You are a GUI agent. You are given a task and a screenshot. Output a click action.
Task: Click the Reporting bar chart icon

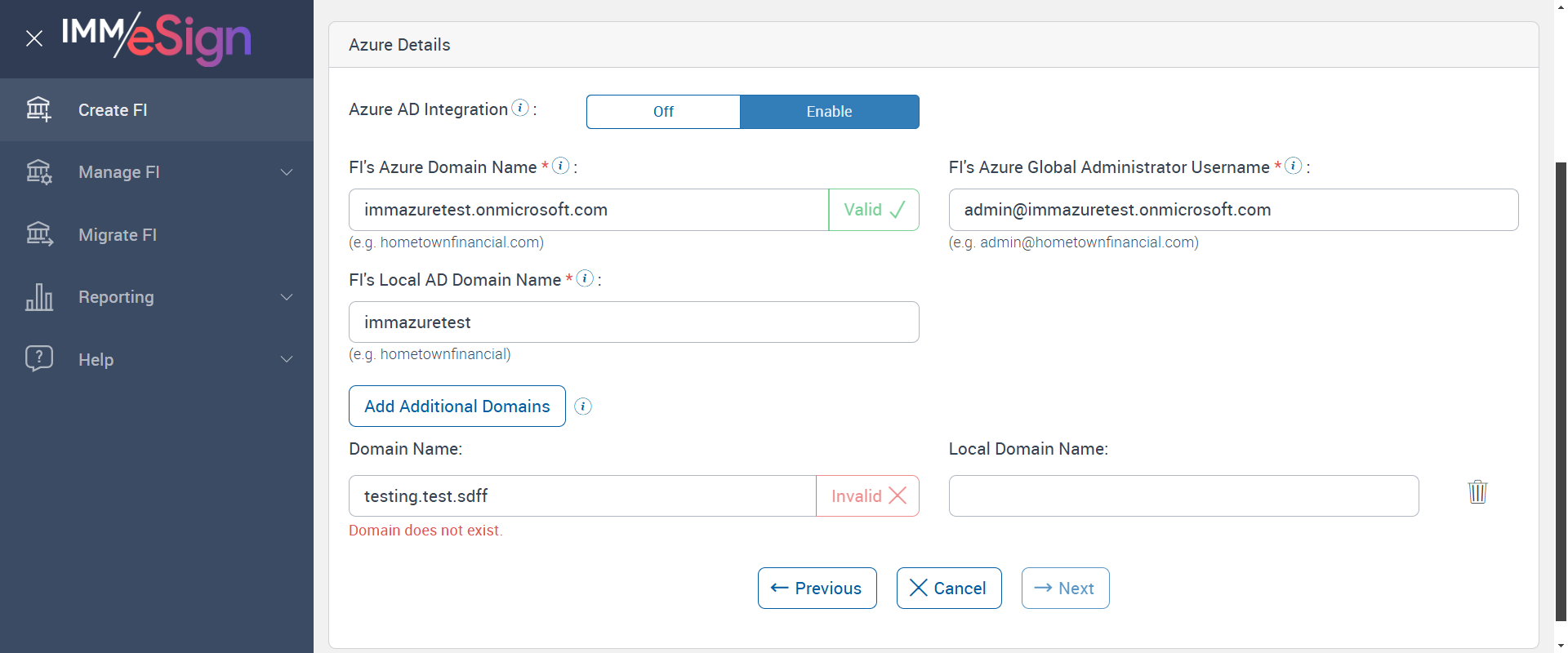(38, 297)
